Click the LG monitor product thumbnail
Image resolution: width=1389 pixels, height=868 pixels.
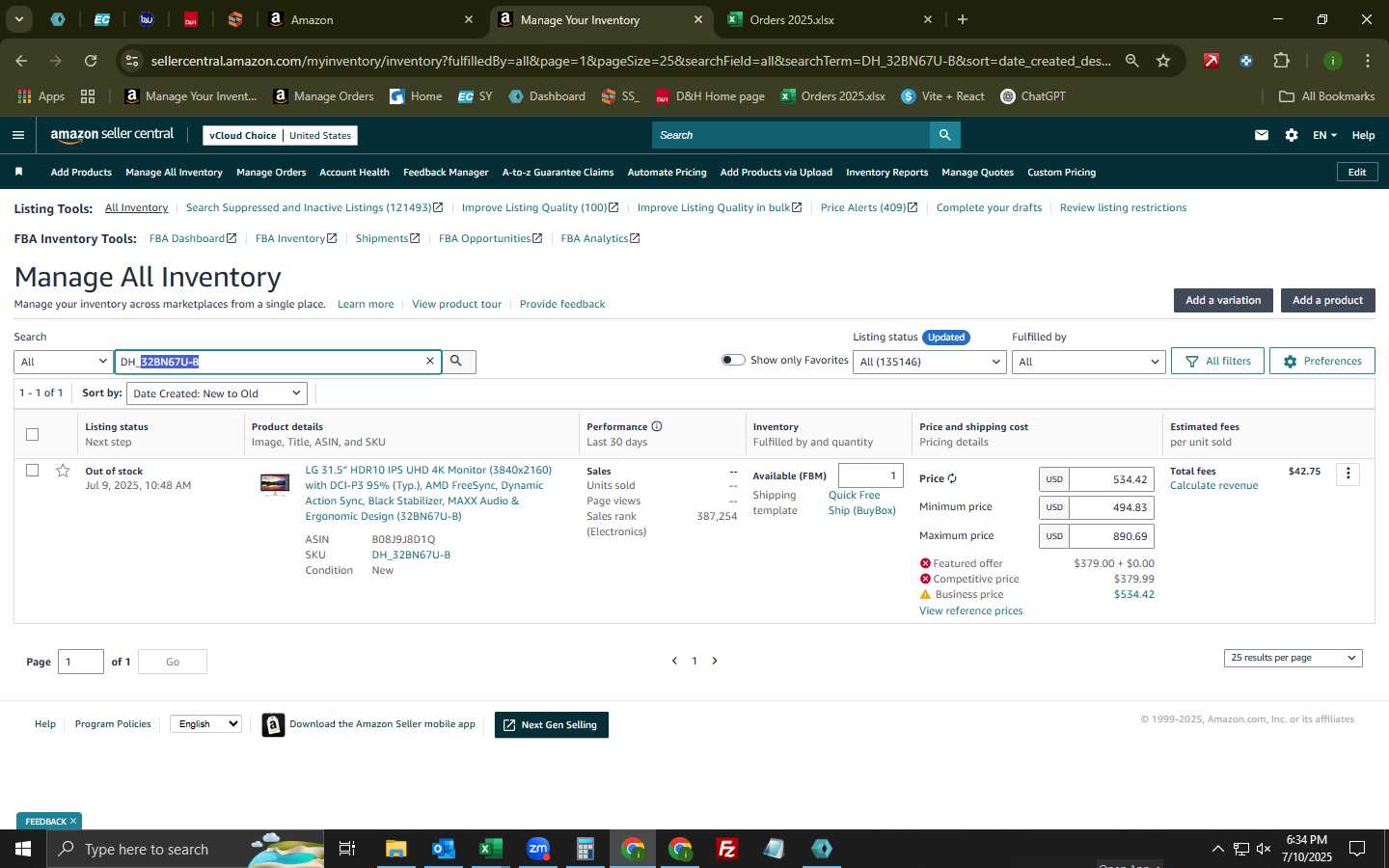click(275, 483)
